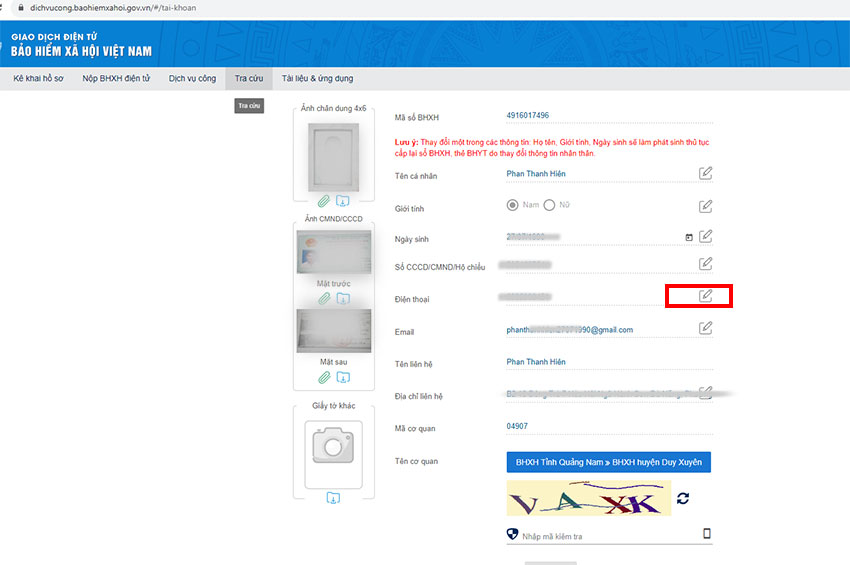Viewport: 850px width, 565px height.
Task: Click the phone icon in captcha field
Action: [706, 534]
